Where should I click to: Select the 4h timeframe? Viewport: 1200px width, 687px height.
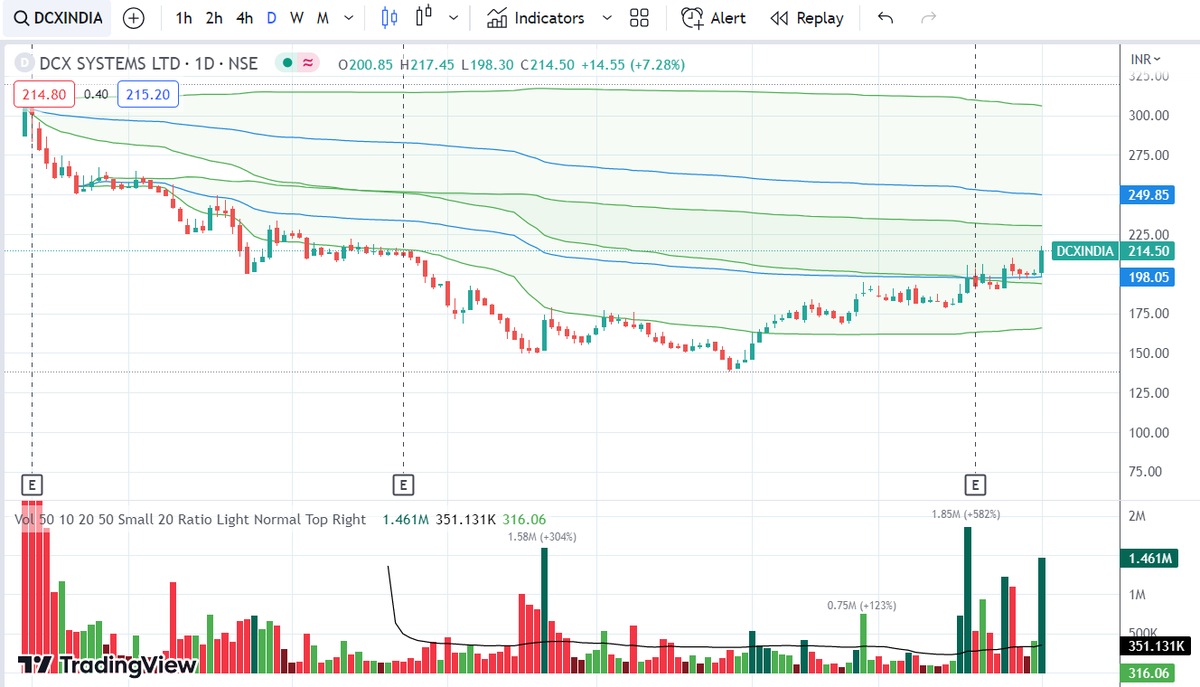click(x=244, y=18)
